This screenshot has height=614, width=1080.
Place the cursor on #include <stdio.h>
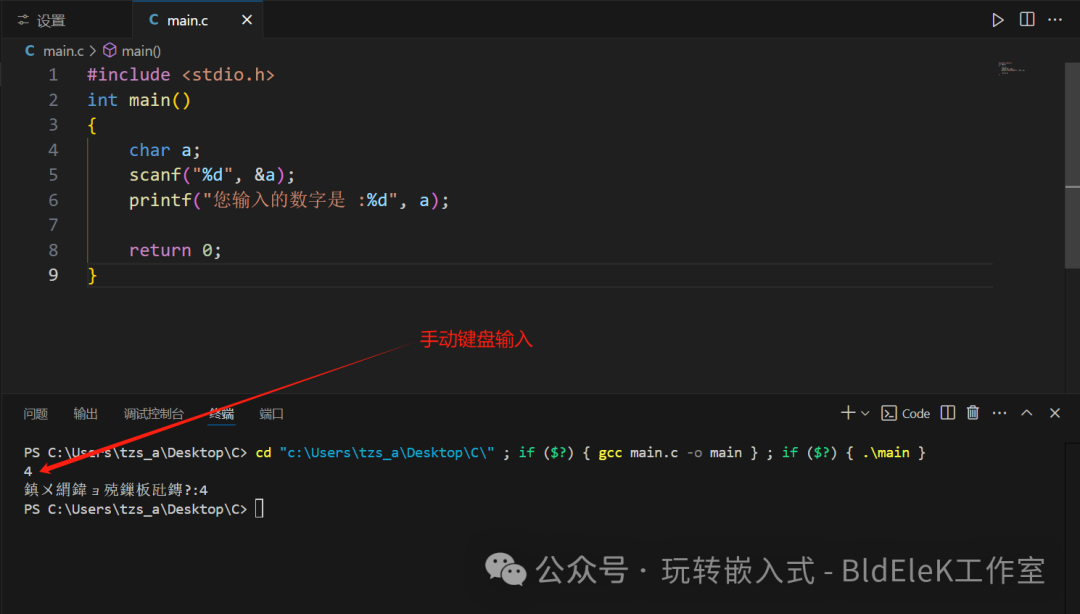click(180, 75)
